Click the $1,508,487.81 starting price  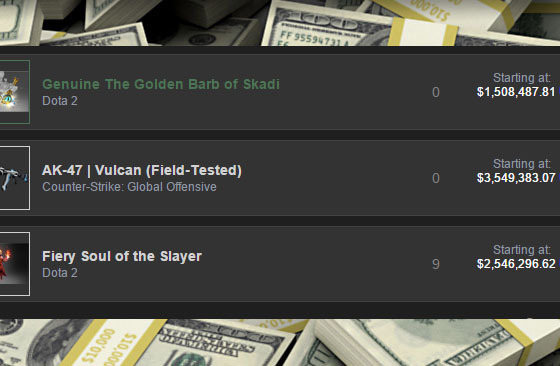516,92
